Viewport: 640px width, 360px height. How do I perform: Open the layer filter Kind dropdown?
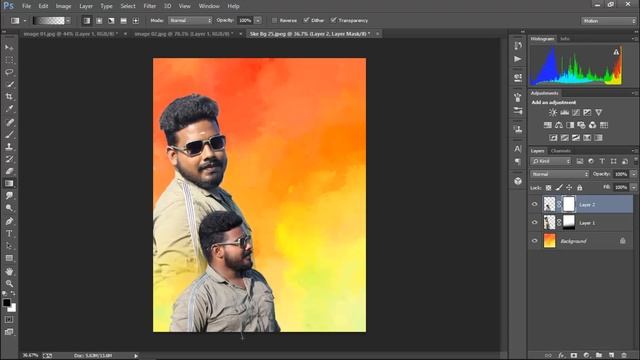pyautogui.click(x=550, y=161)
